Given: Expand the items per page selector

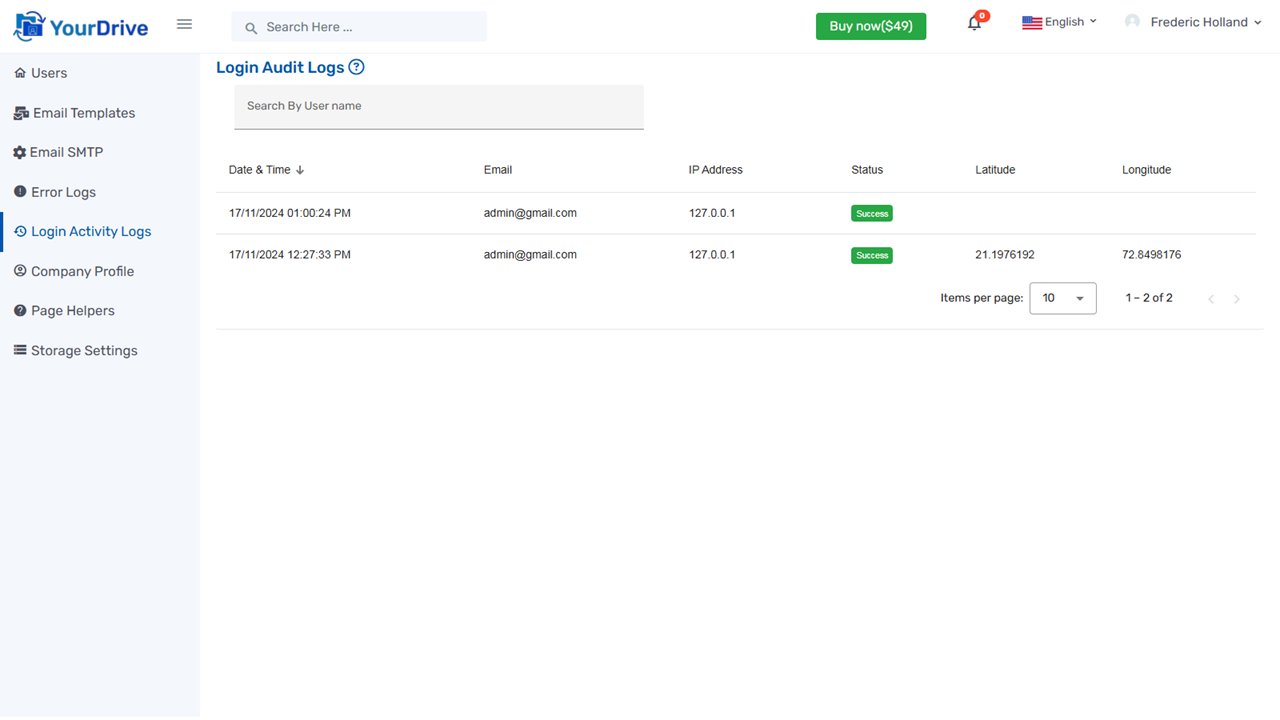Looking at the screenshot, I should pyautogui.click(x=1062, y=297).
